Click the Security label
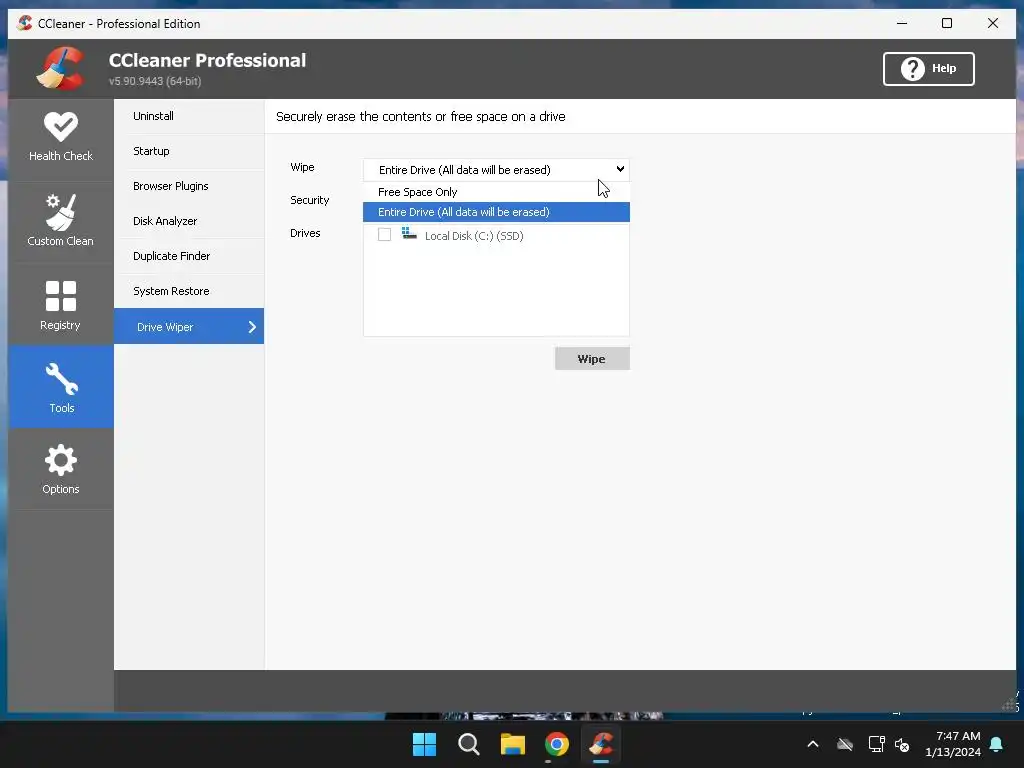 click(x=310, y=200)
